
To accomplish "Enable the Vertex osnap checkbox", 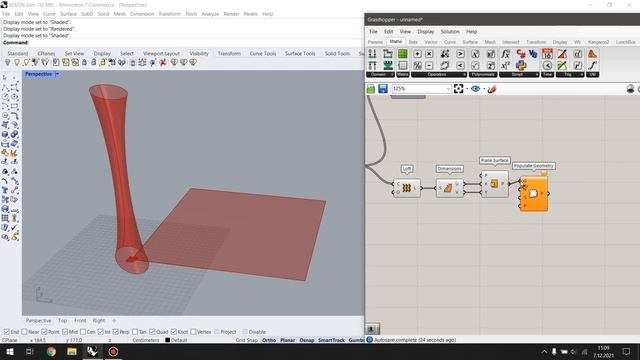I will point(193,332).
